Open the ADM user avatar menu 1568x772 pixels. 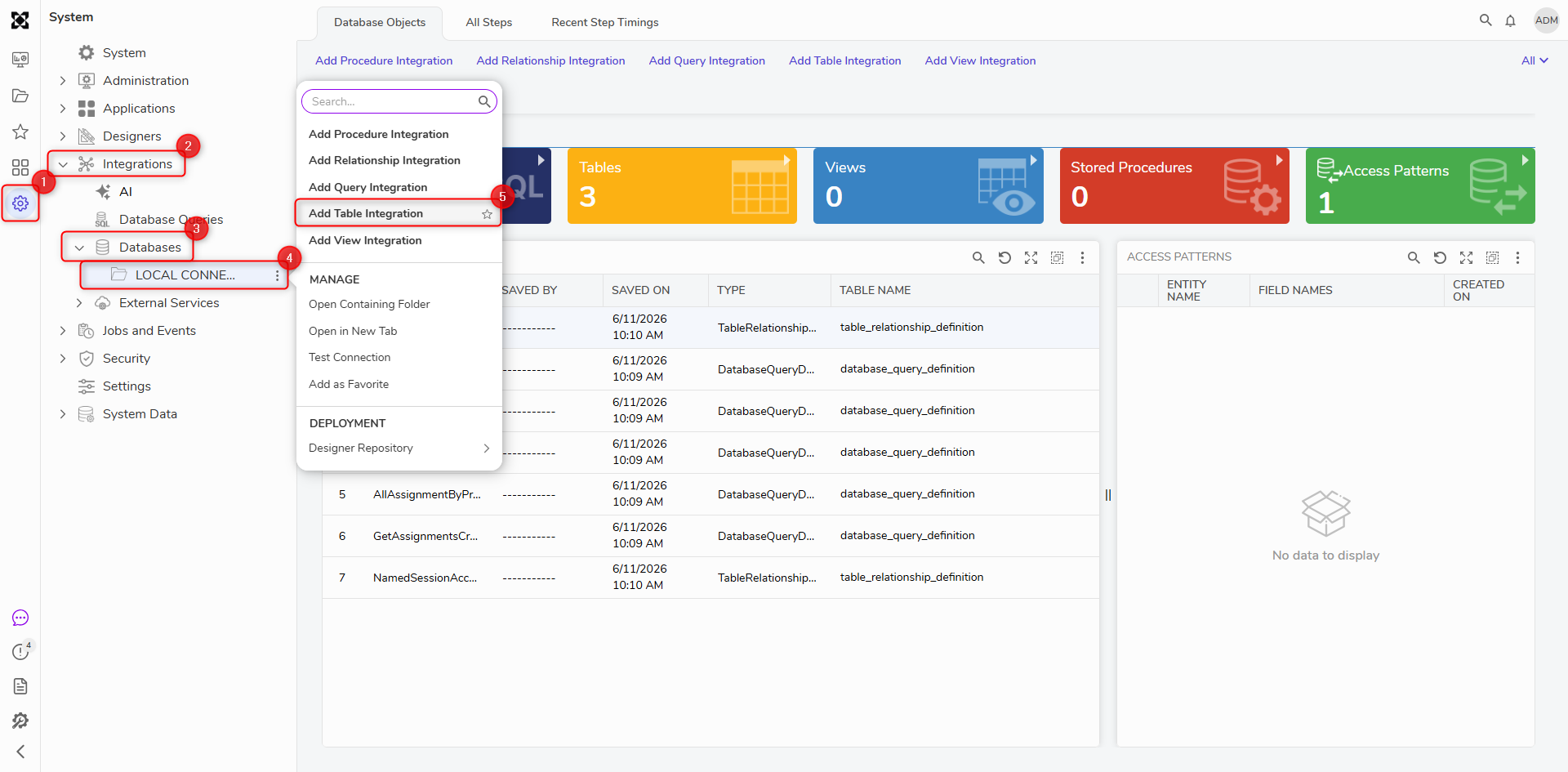[1547, 20]
